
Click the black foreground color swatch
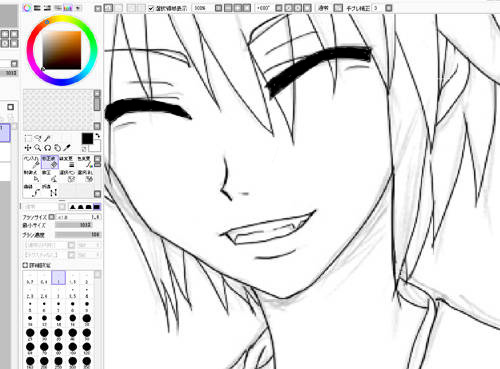pos(87,139)
